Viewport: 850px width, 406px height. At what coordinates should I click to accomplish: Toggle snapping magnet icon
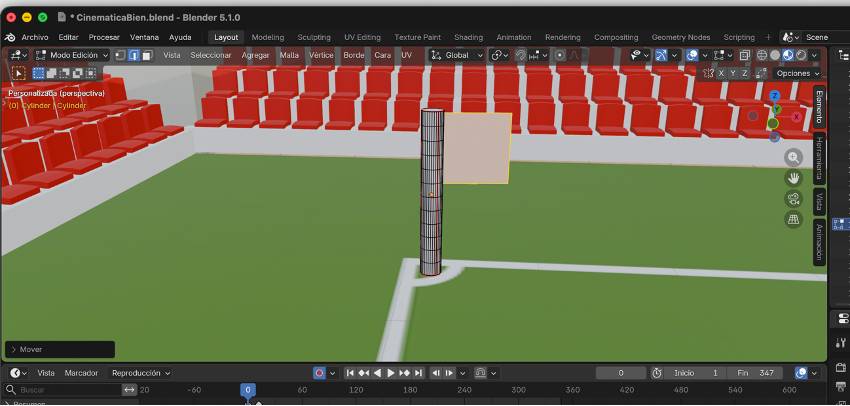pyautogui.click(x=520, y=55)
